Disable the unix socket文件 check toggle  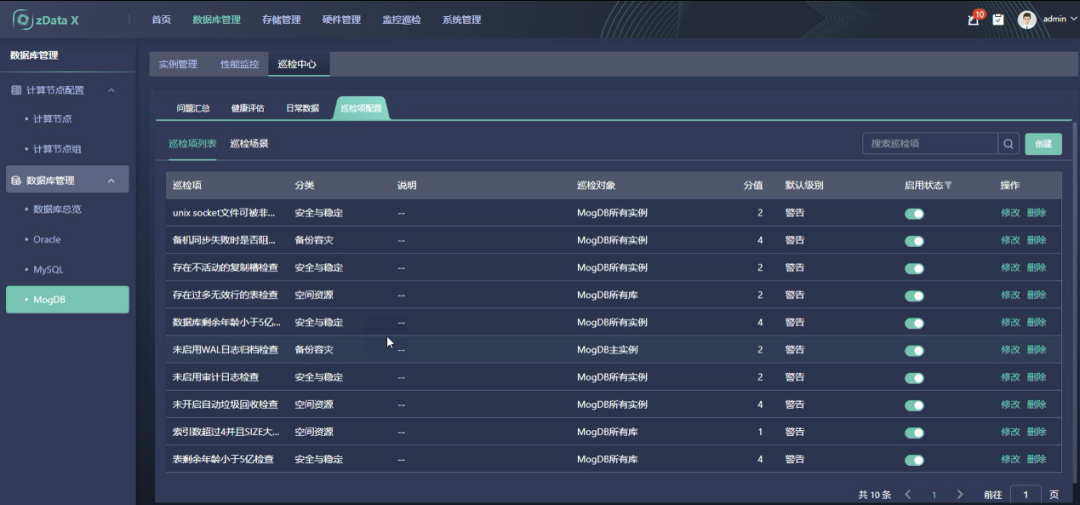(x=914, y=213)
